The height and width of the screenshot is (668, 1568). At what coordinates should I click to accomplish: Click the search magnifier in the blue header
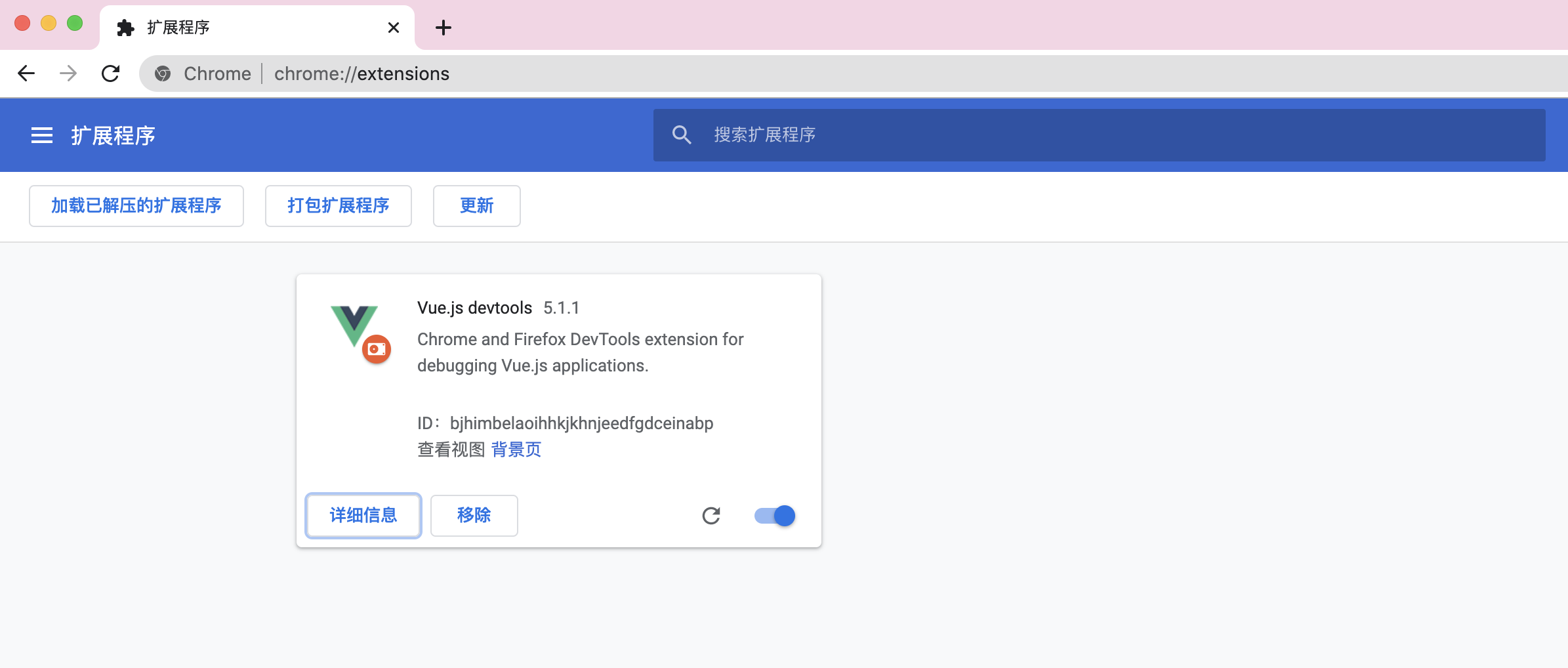point(682,135)
